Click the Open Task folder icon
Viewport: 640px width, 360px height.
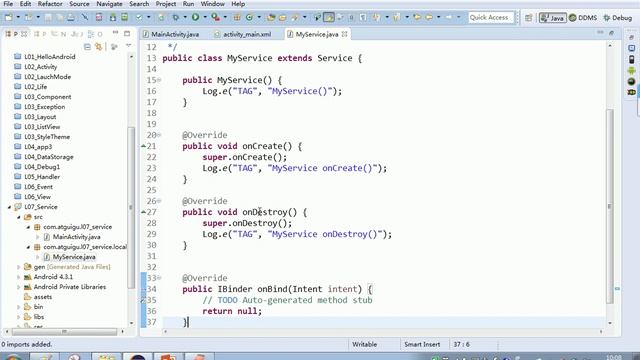coord(282,17)
